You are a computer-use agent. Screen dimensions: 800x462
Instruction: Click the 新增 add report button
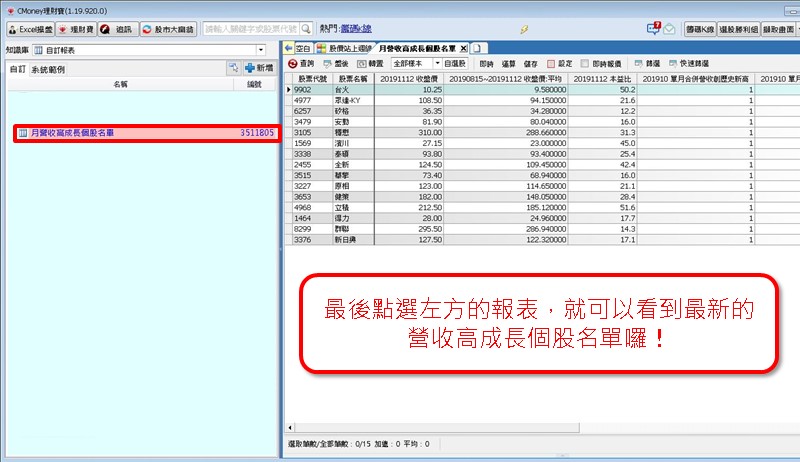258,68
